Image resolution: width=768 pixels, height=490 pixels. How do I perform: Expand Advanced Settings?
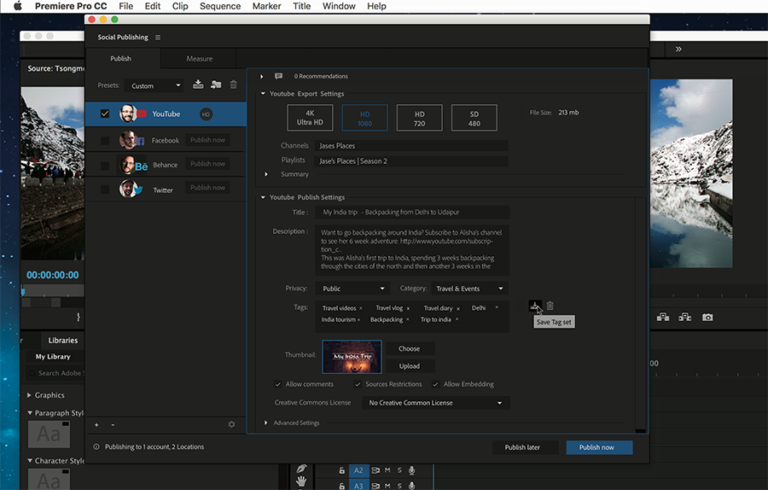coord(266,422)
